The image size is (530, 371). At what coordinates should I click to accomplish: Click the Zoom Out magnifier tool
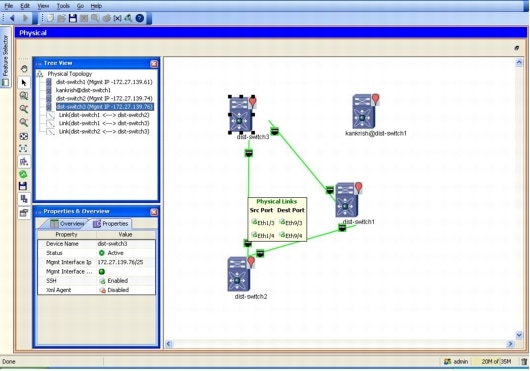click(x=24, y=122)
